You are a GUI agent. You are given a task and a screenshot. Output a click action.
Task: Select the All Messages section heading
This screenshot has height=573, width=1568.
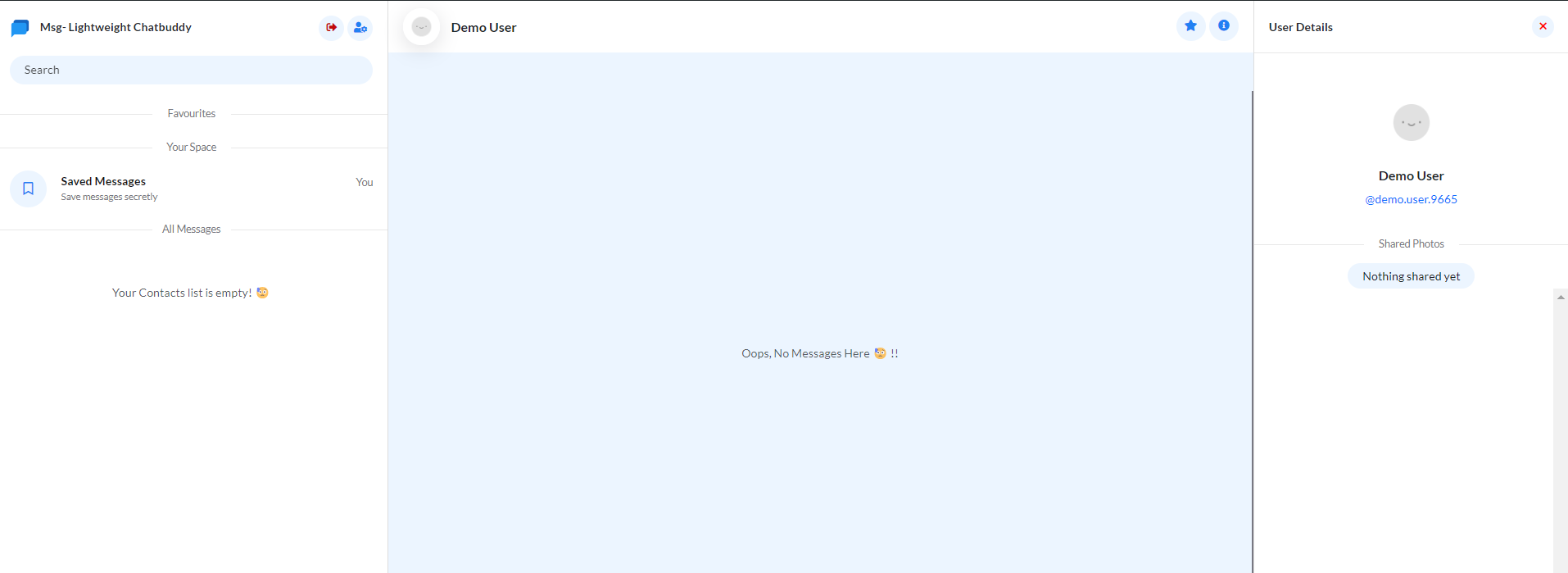[x=191, y=230]
